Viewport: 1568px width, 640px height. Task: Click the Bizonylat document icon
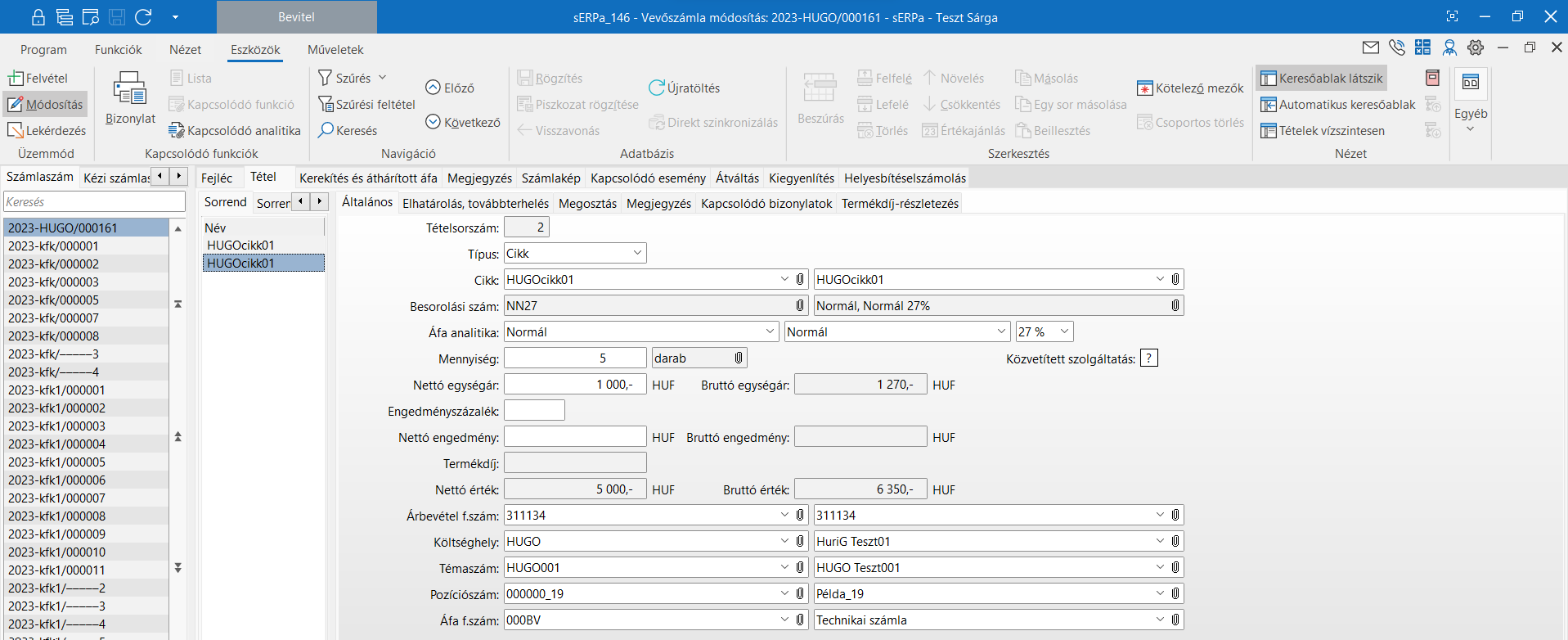point(129,89)
